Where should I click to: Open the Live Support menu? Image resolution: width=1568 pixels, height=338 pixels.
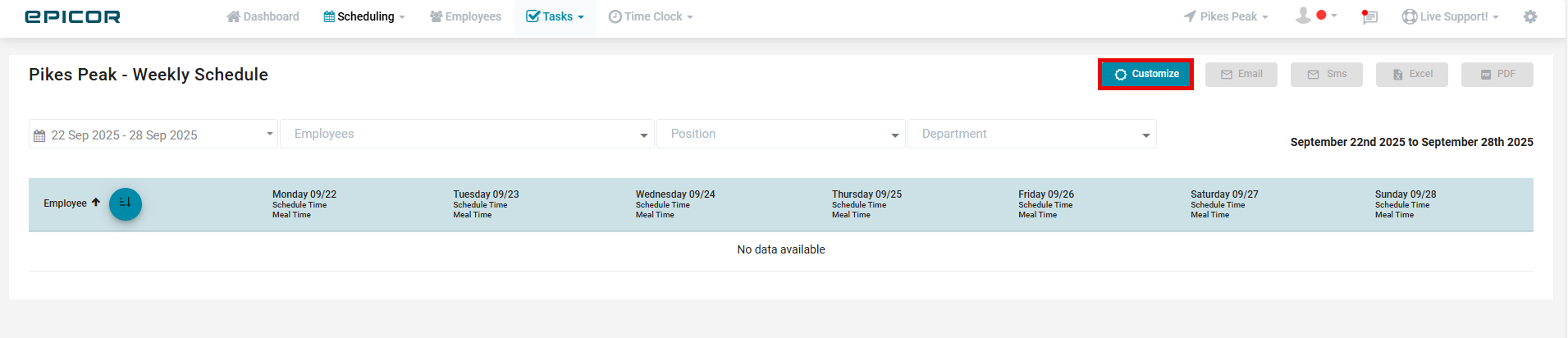pos(1451,16)
